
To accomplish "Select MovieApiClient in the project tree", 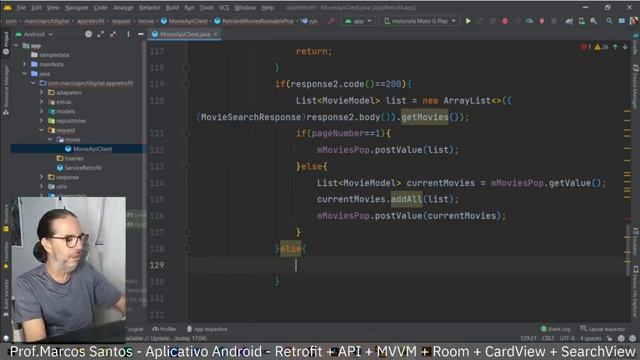I will click(x=92, y=149).
